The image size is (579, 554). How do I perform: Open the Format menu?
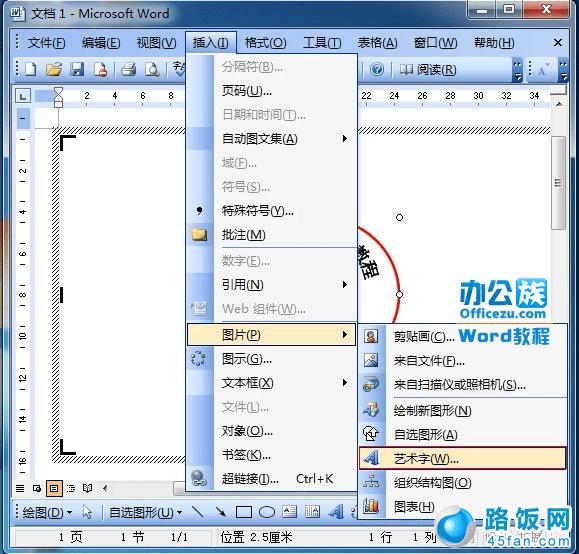coord(265,43)
